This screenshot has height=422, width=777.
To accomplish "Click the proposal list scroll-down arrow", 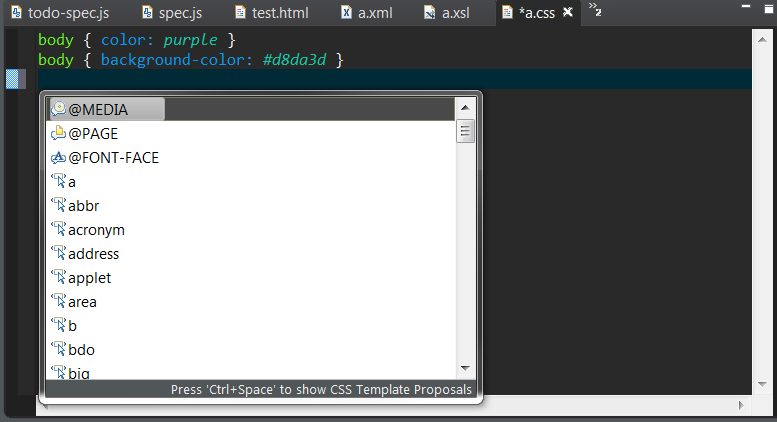I will click(465, 368).
